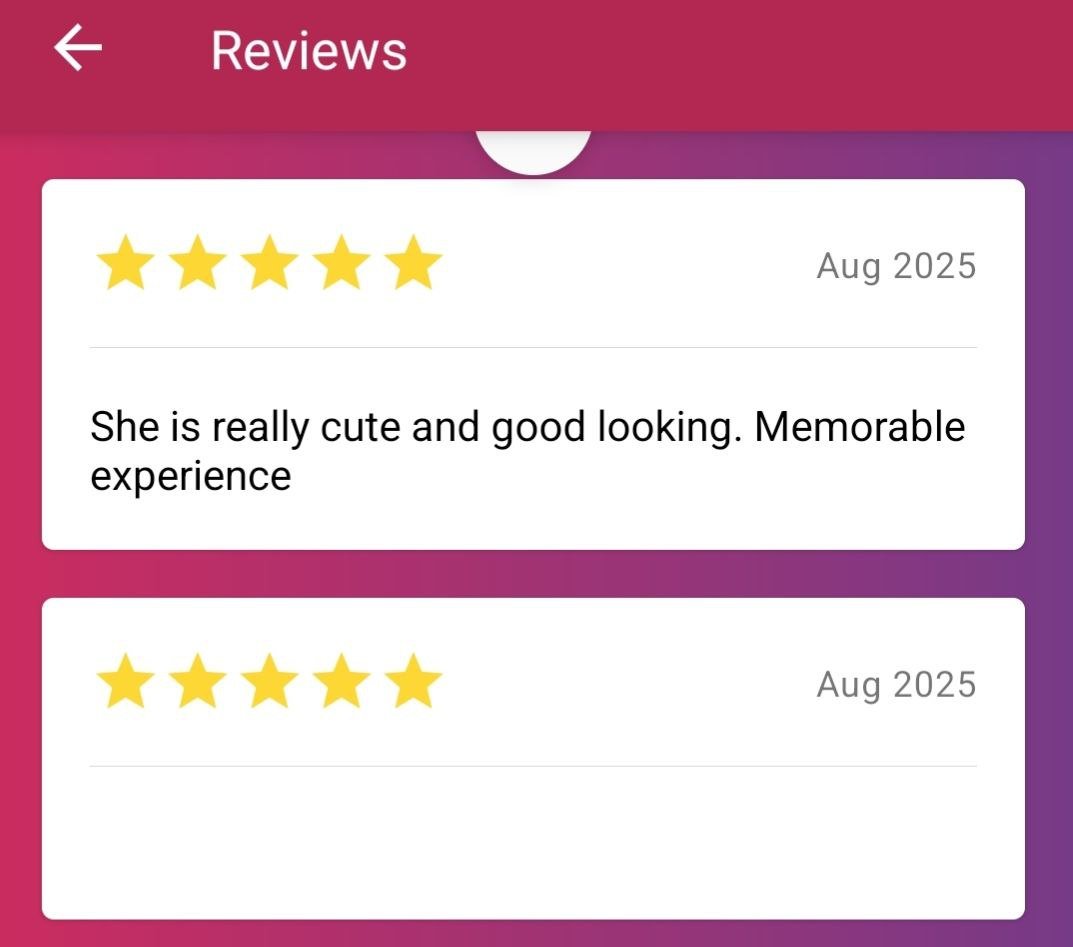
Task: Click the red header bar beside Reviews
Action: click(739, 65)
